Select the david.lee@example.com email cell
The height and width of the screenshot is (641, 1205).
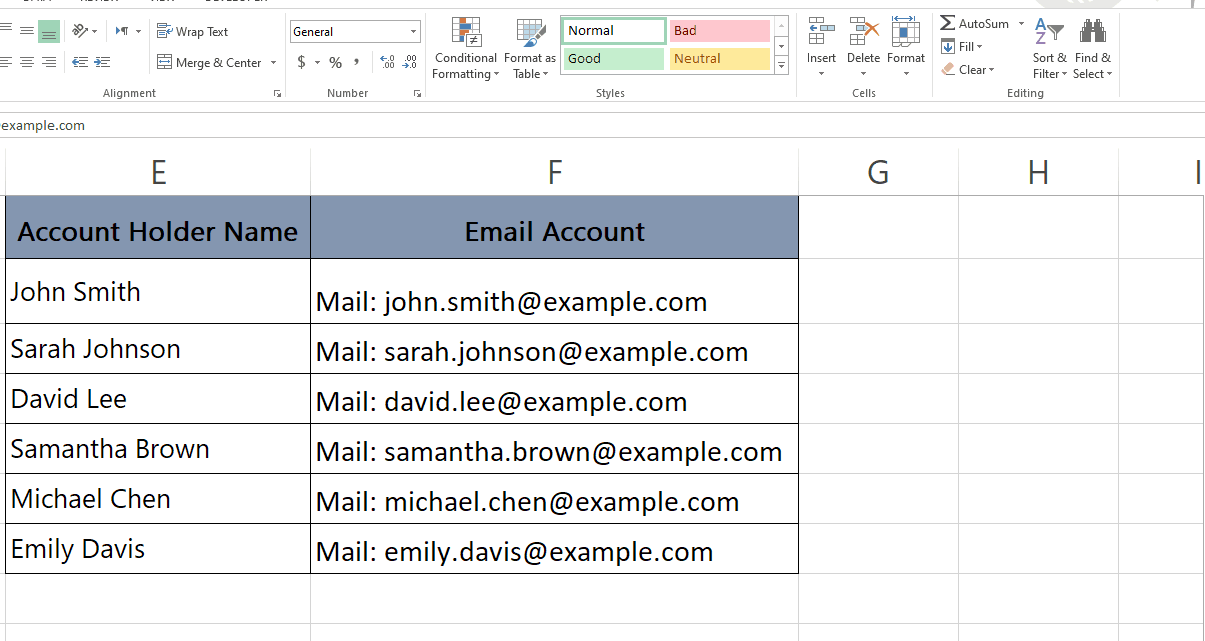(555, 399)
